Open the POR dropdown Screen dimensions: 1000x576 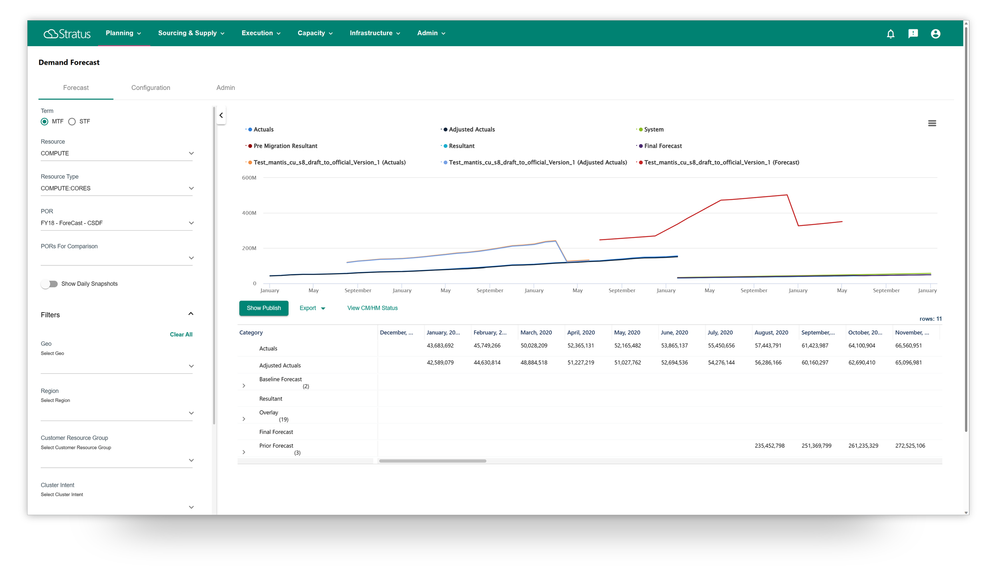[x=191, y=222]
